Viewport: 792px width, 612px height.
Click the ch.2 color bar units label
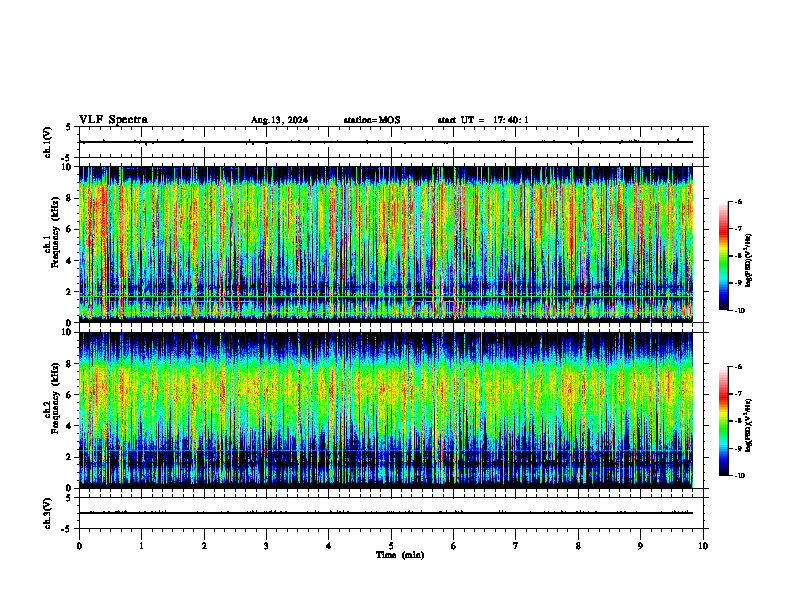748,426
